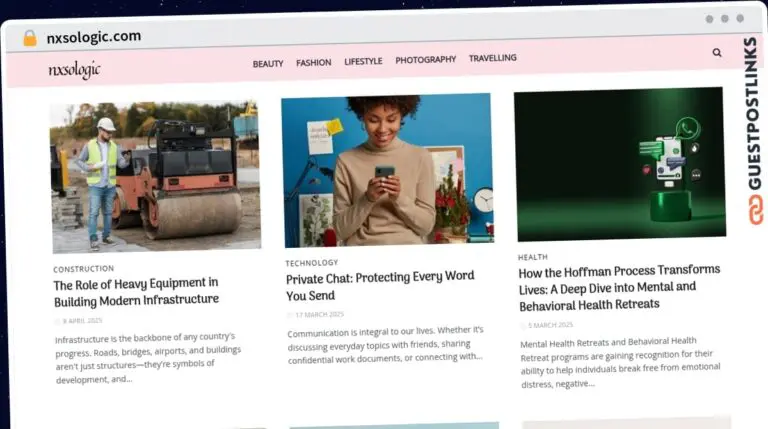Select the Lifestyle menu item
Screen dimensions: 768x429
pos(363,61)
